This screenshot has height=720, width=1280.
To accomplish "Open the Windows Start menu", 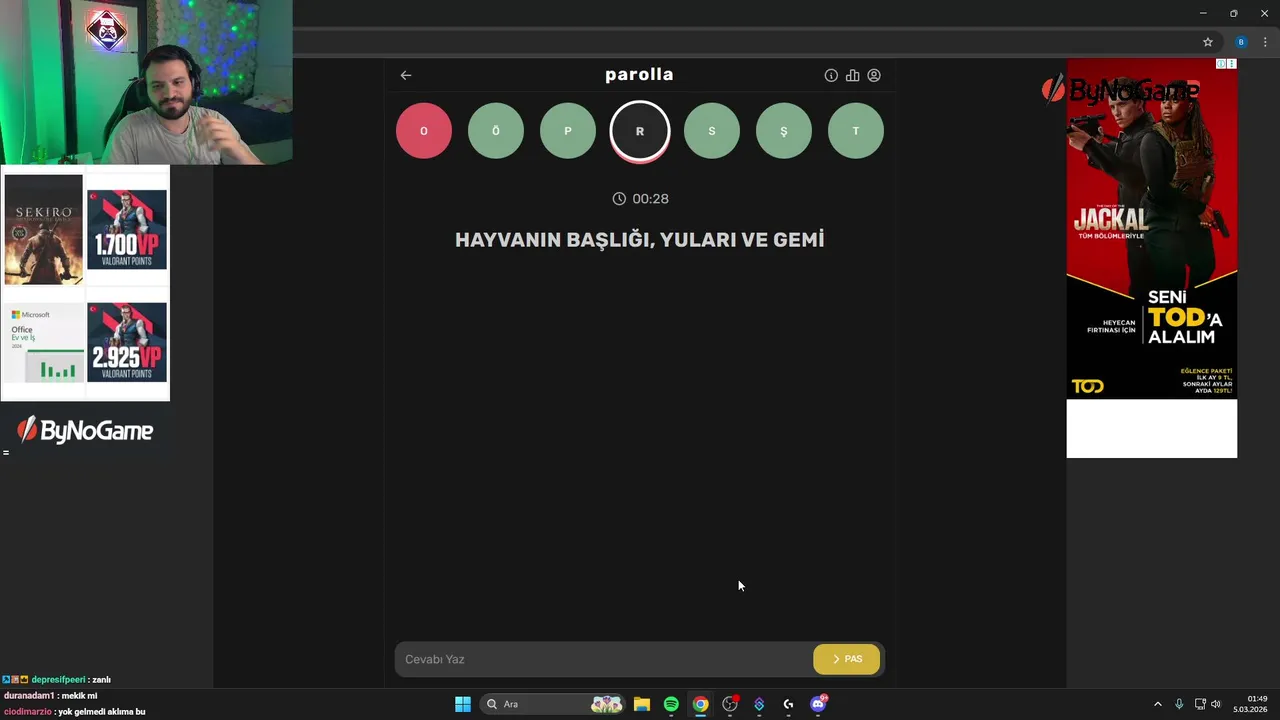I will [463, 704].
